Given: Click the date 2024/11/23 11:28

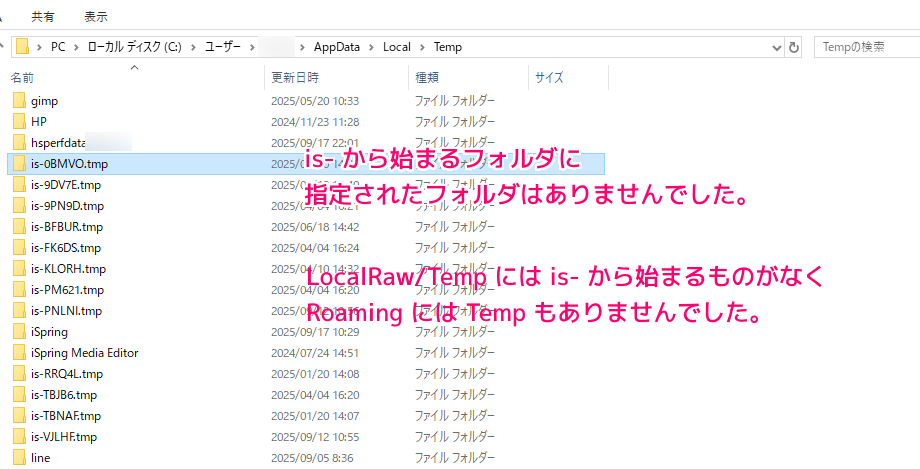Looking at the screenshot, I should [x=315, y=122].
